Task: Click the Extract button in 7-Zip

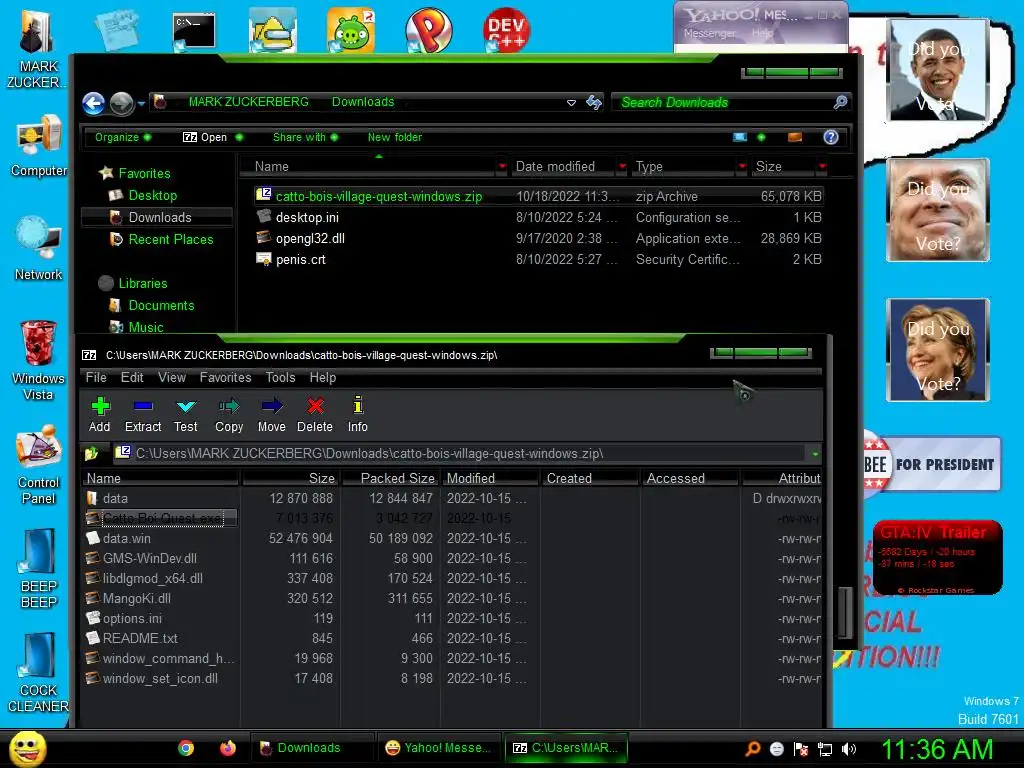Action: (143, 415)
